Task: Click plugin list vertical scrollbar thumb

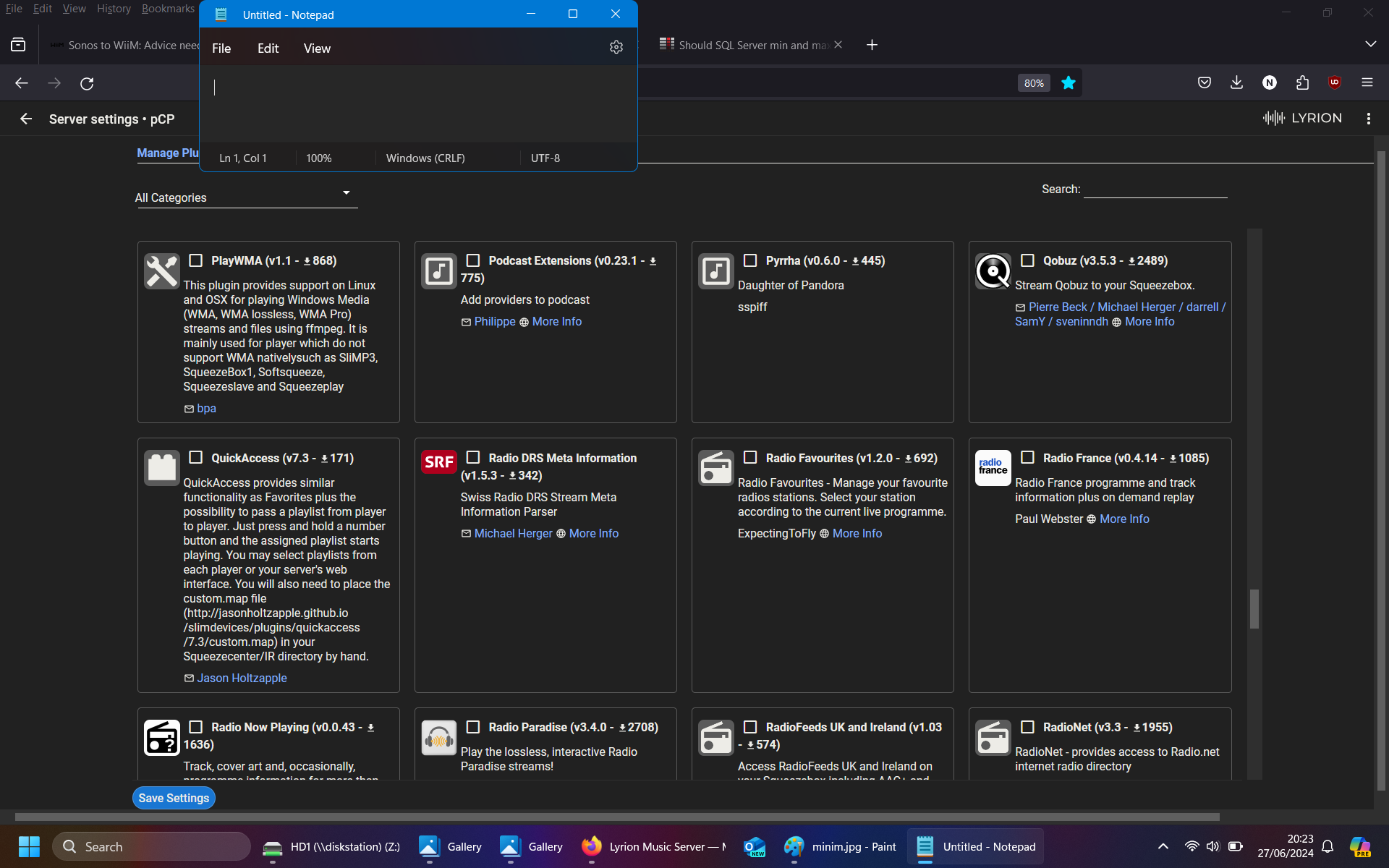Action: [1254, 609]
